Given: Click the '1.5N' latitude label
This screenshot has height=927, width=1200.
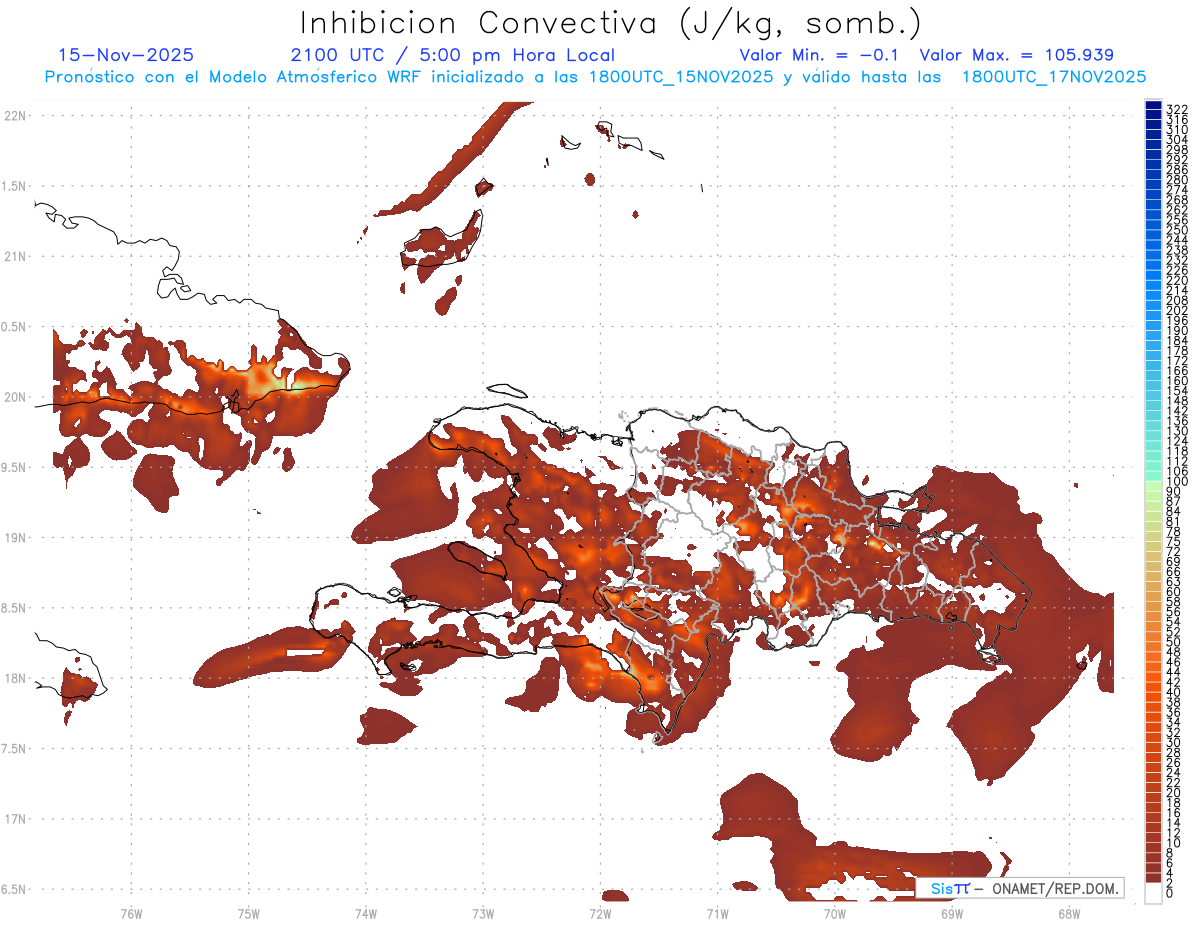Looking at the screenshot, I should tap(15, 186).
